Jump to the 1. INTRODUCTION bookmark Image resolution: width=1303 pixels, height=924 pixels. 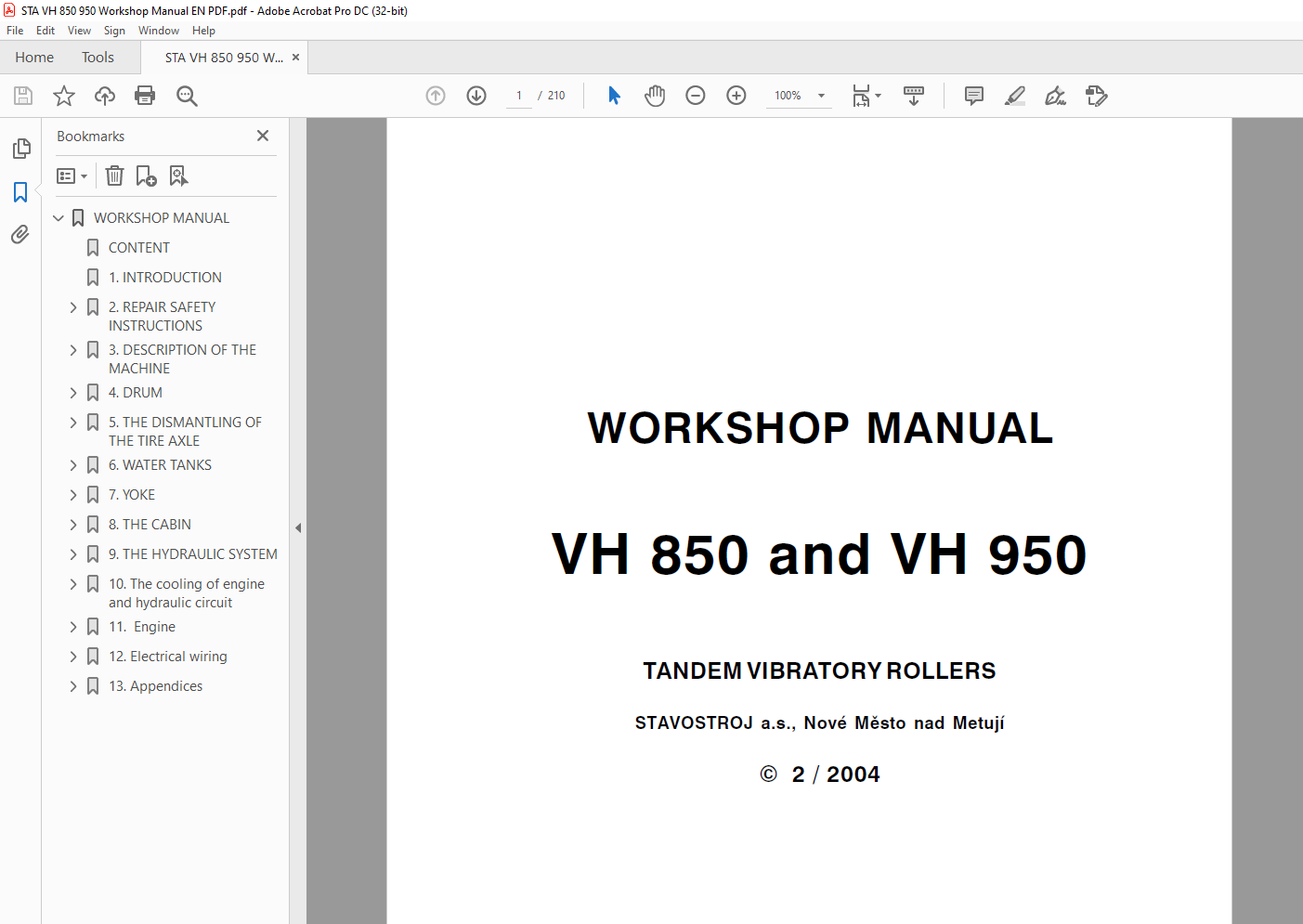(x=165, y=278)
